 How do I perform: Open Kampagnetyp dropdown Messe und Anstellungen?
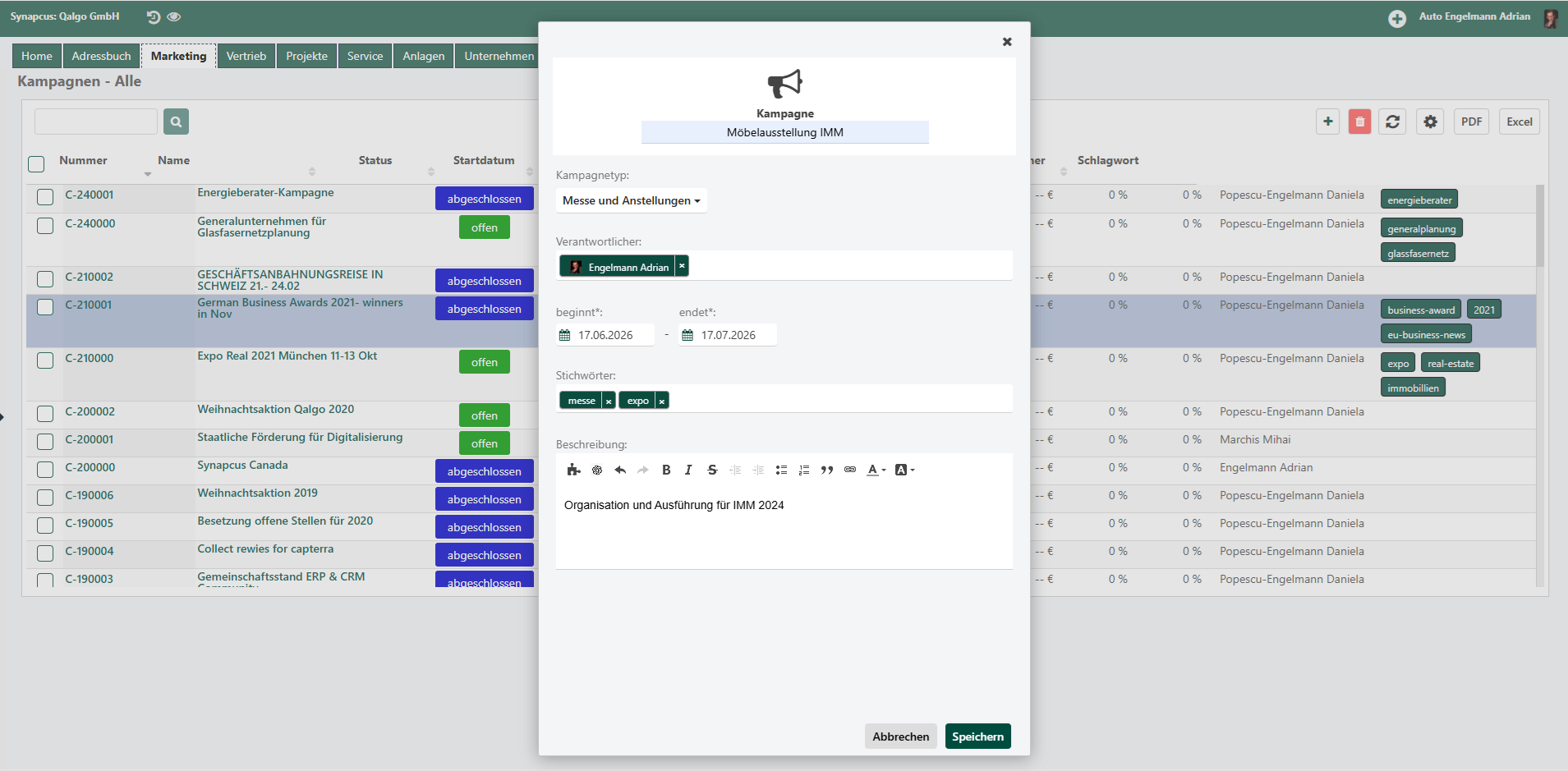click(x=631, y=200)
